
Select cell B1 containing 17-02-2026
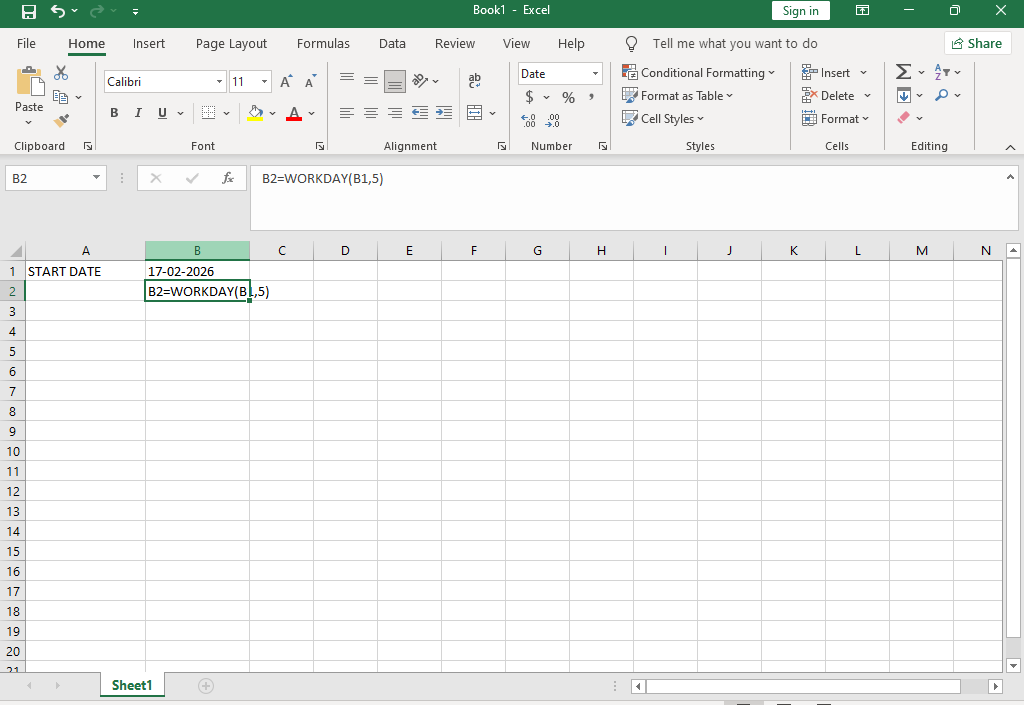click(x=197, y=271)
